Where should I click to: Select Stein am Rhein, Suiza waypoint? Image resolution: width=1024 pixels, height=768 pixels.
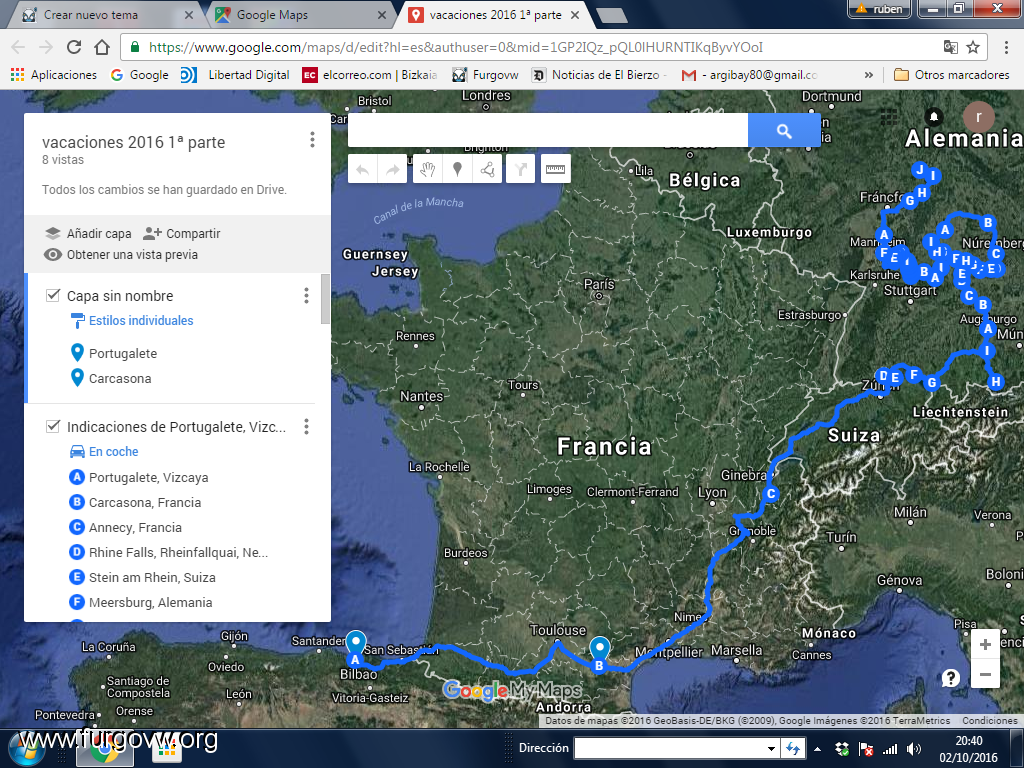[152, 577]
